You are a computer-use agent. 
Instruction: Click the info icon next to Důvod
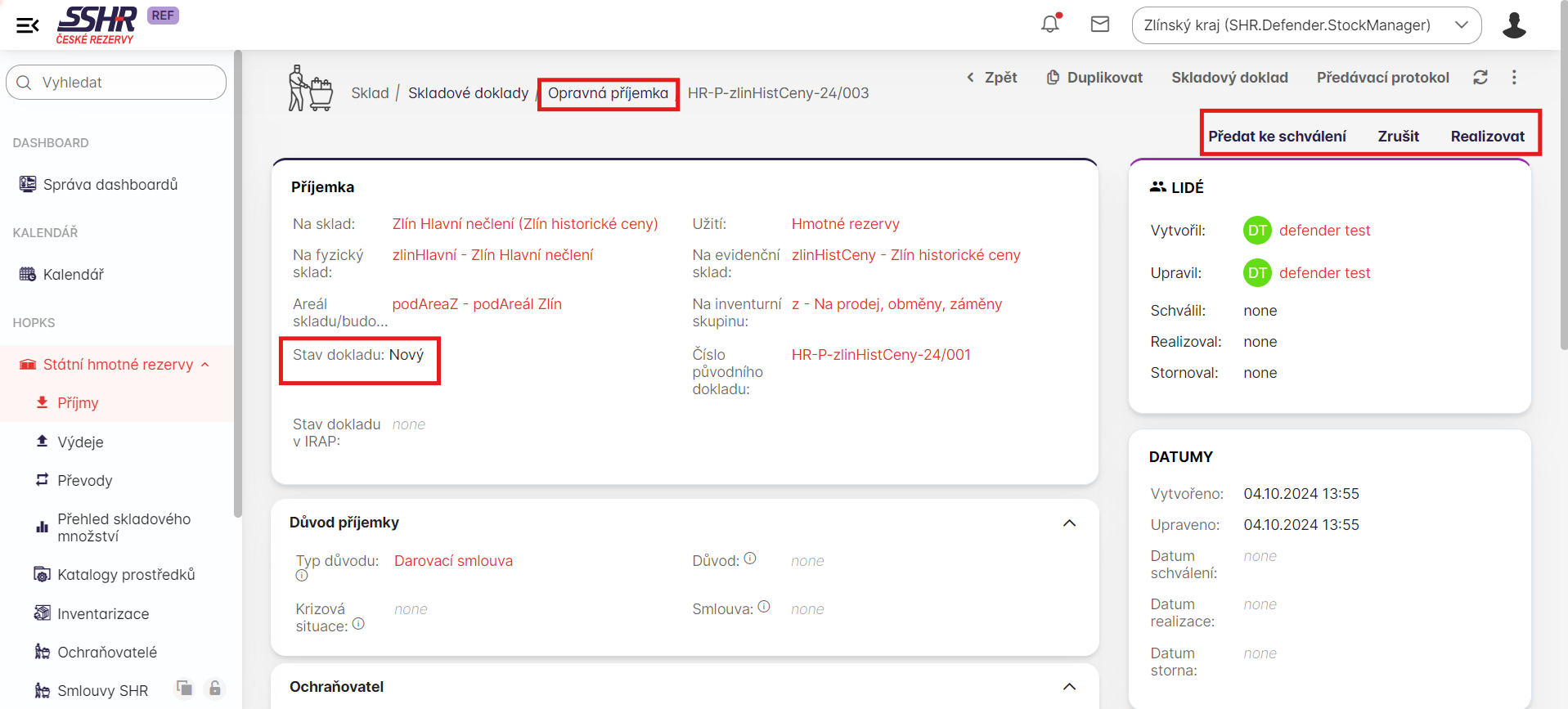750,559
